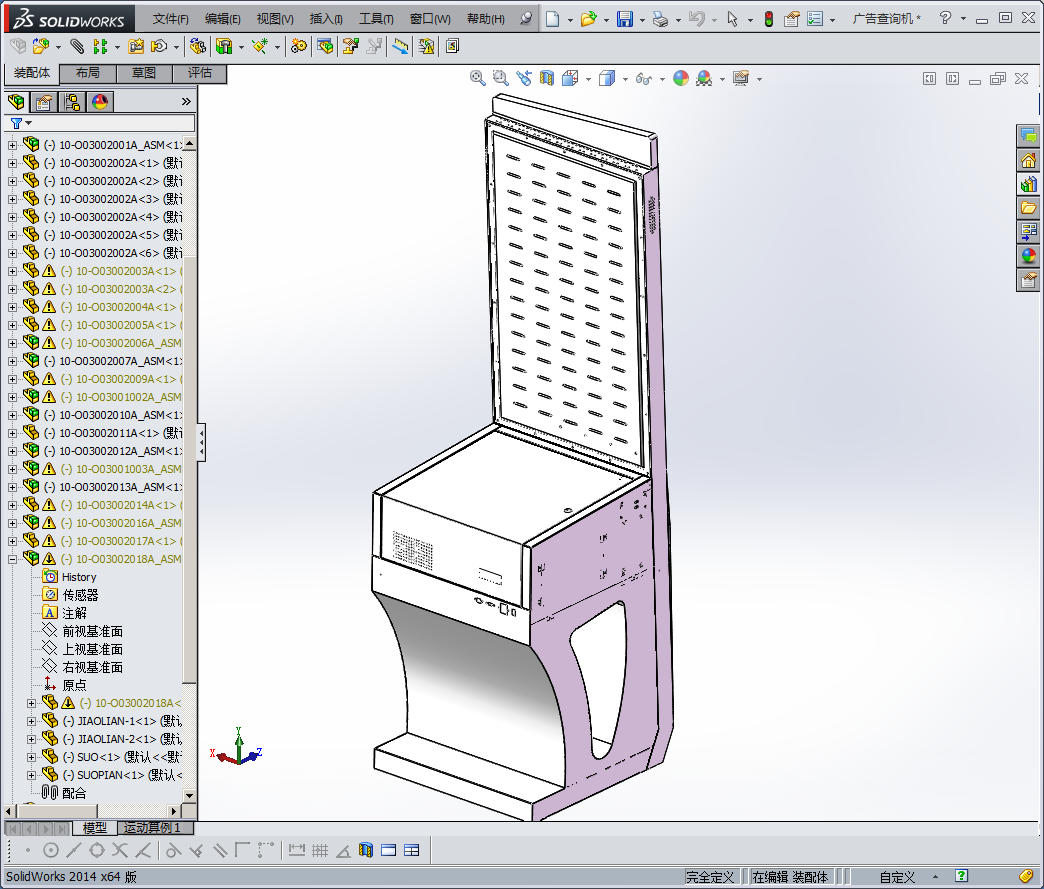Viewport: 1044px width, 889px height.
Task: Click the Edit Appearance color ball icon
Action: click(680, 78)
